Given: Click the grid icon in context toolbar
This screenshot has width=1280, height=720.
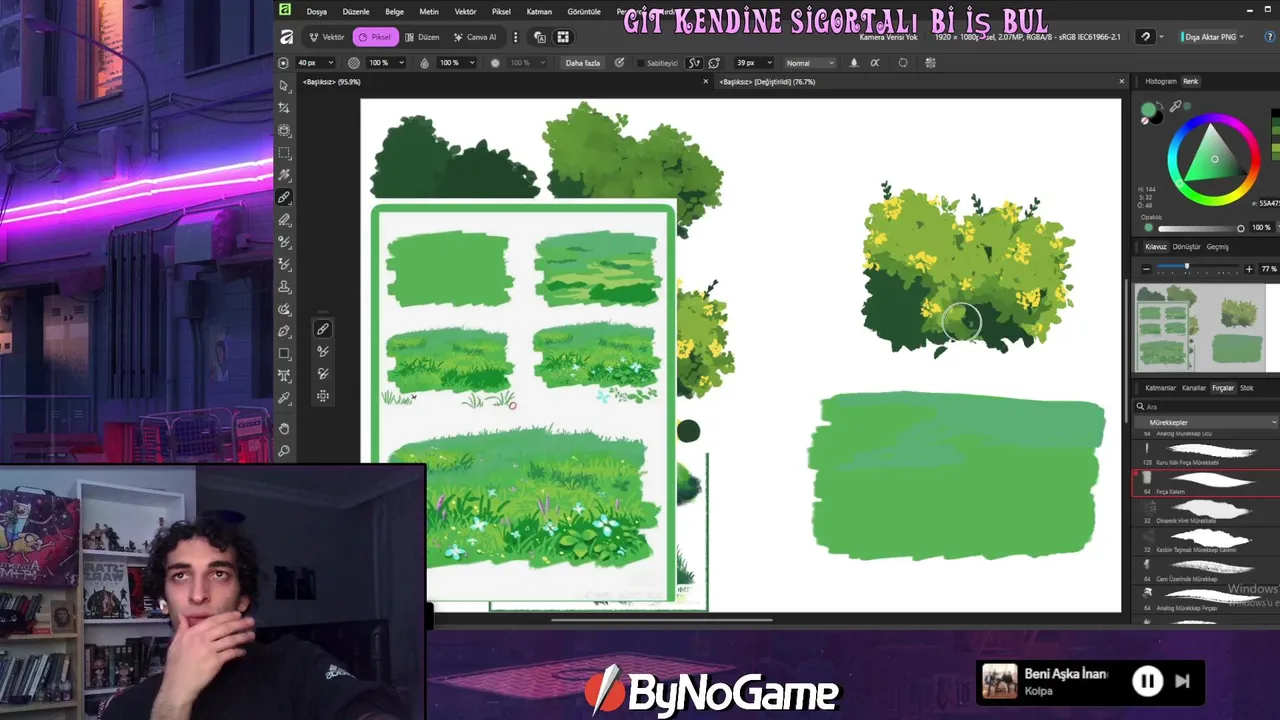Looking at the screenshot, I should tap(930, 62).
